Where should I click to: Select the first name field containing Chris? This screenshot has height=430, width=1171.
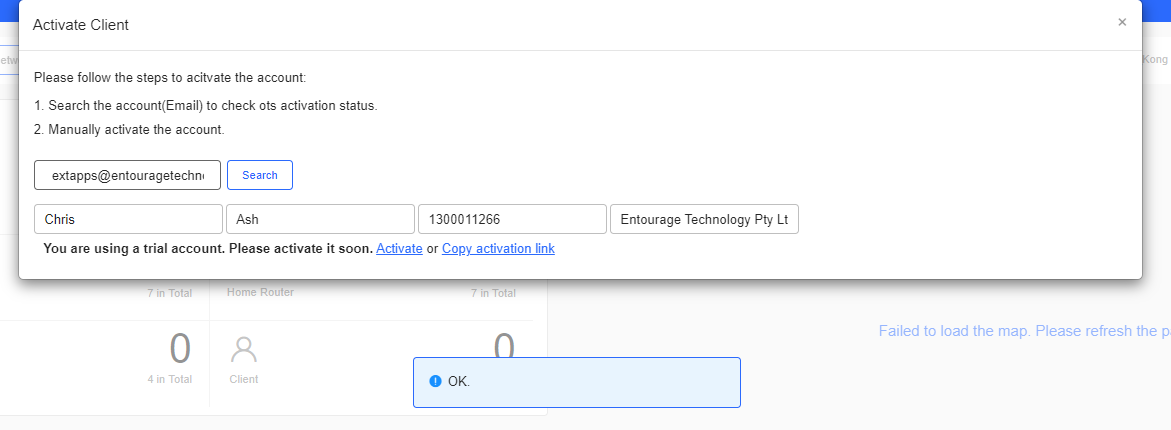(x=128, y=219)
